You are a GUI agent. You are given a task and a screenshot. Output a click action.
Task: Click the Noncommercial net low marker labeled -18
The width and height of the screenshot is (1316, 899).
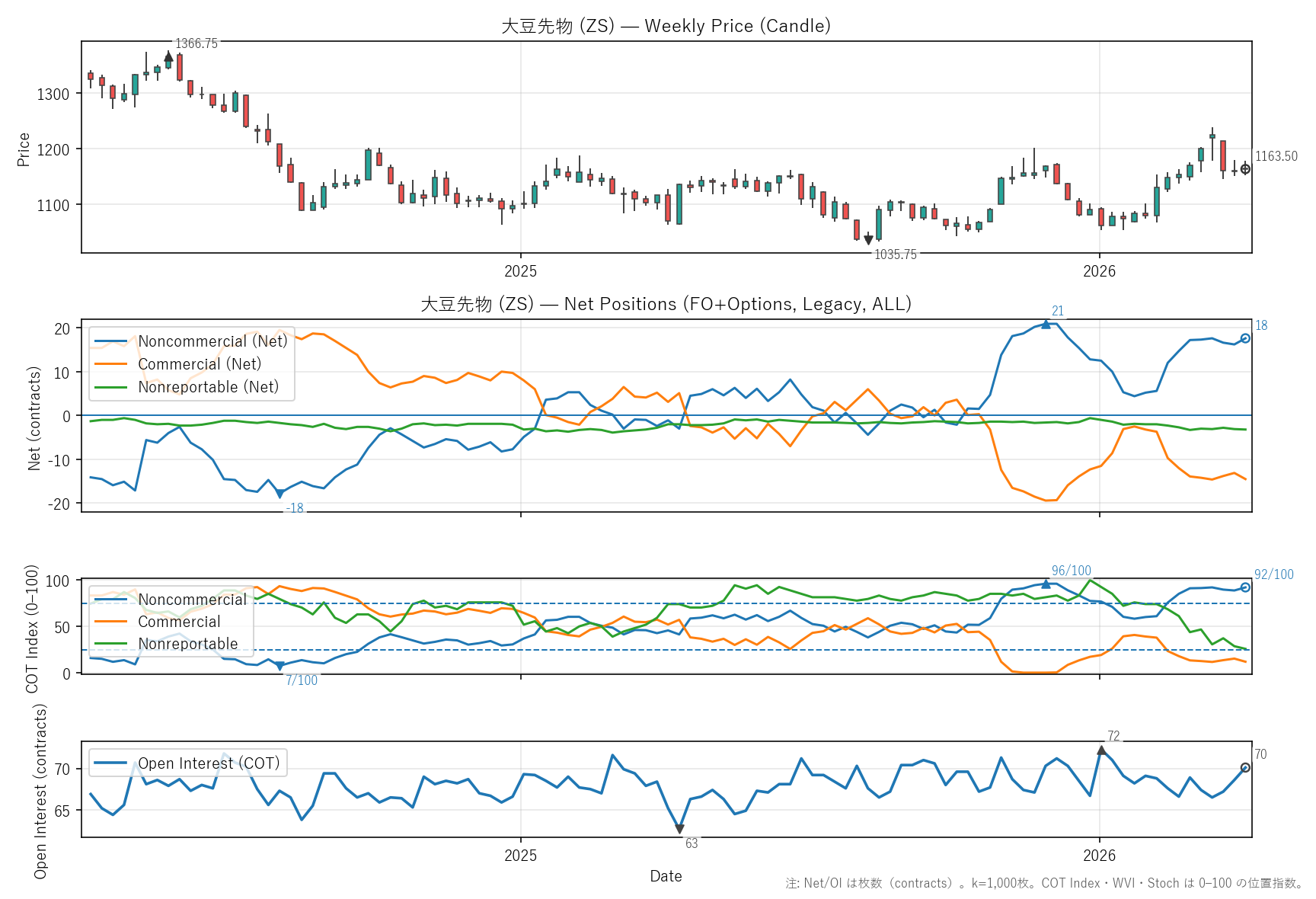tap(279, 494)
